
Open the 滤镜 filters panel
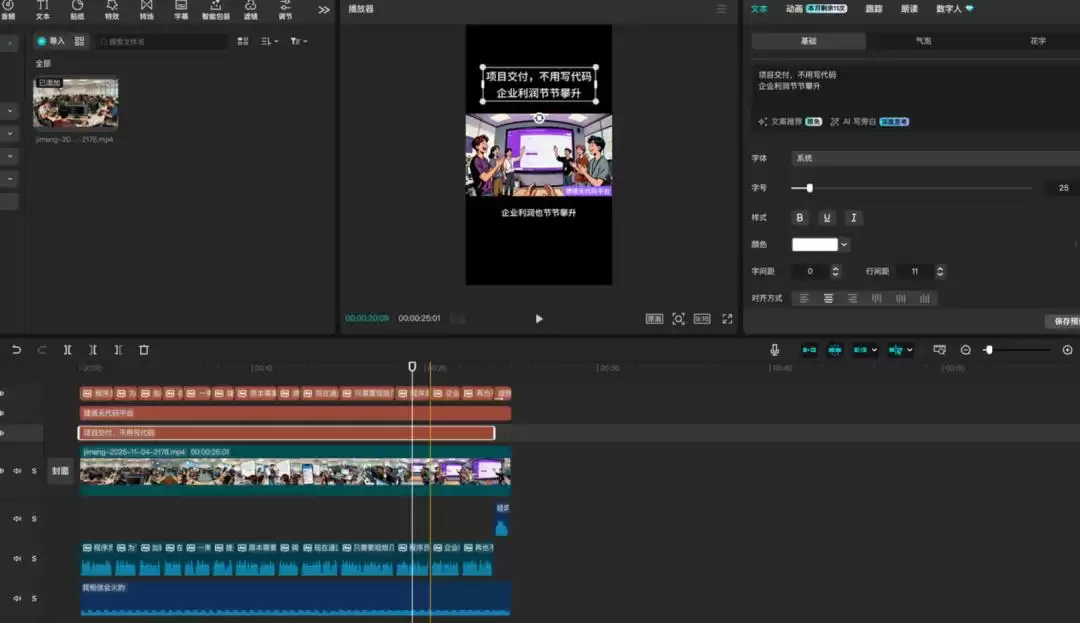coord(250,9)
